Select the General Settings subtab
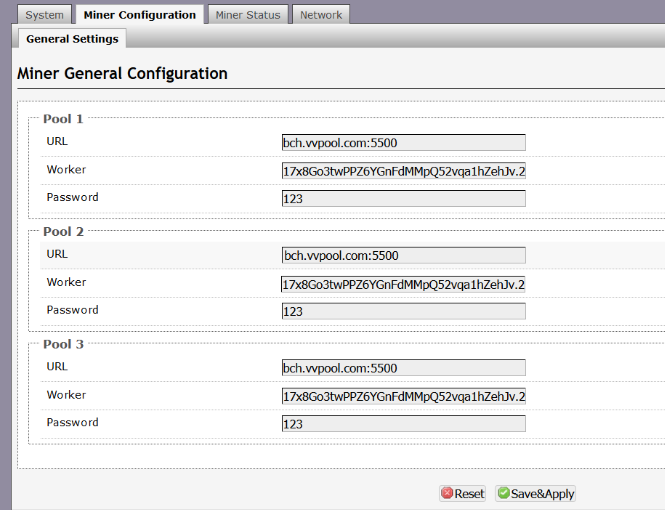665x510 pixels. 72,39
